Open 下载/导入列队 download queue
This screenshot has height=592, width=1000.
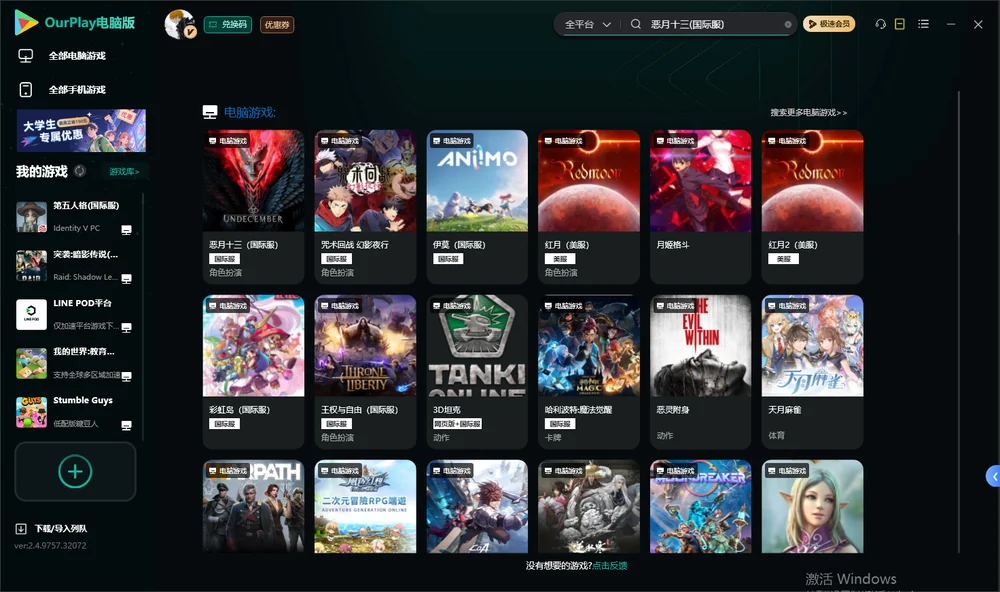(61, 528)
